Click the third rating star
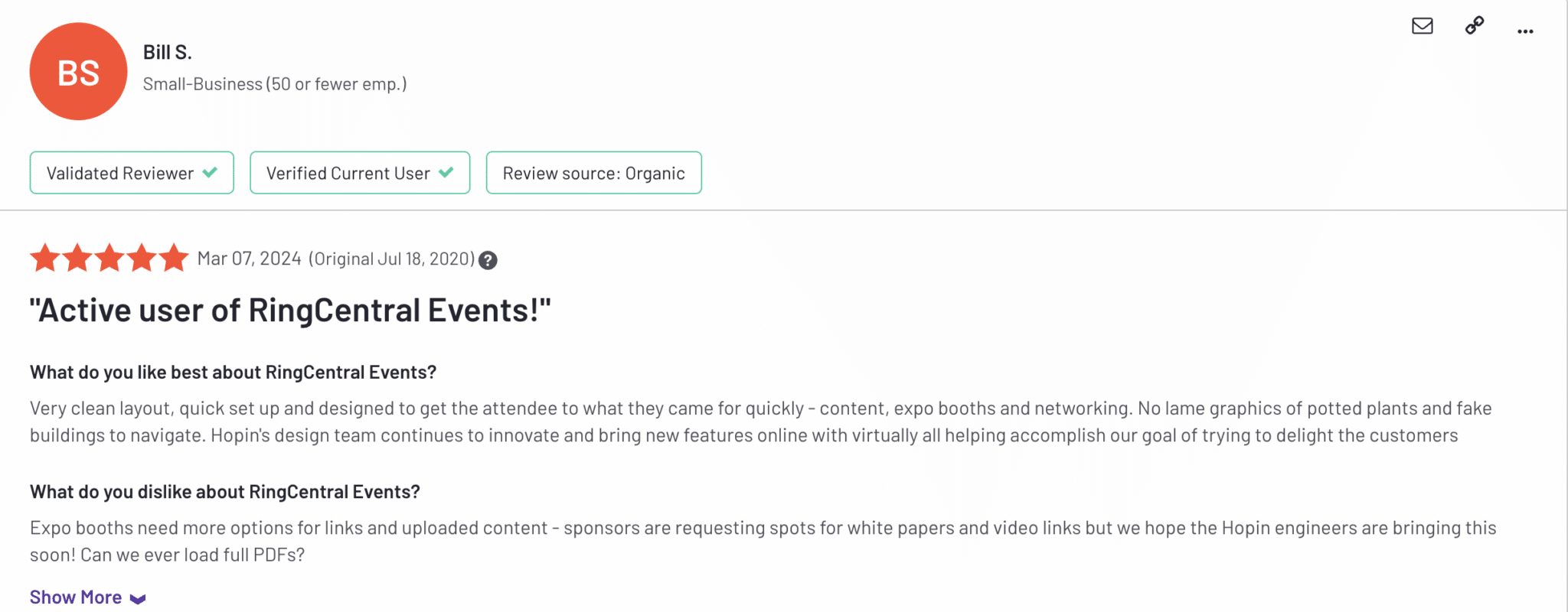The width and height of the screenshot is (1568, 612). [109, 259]
